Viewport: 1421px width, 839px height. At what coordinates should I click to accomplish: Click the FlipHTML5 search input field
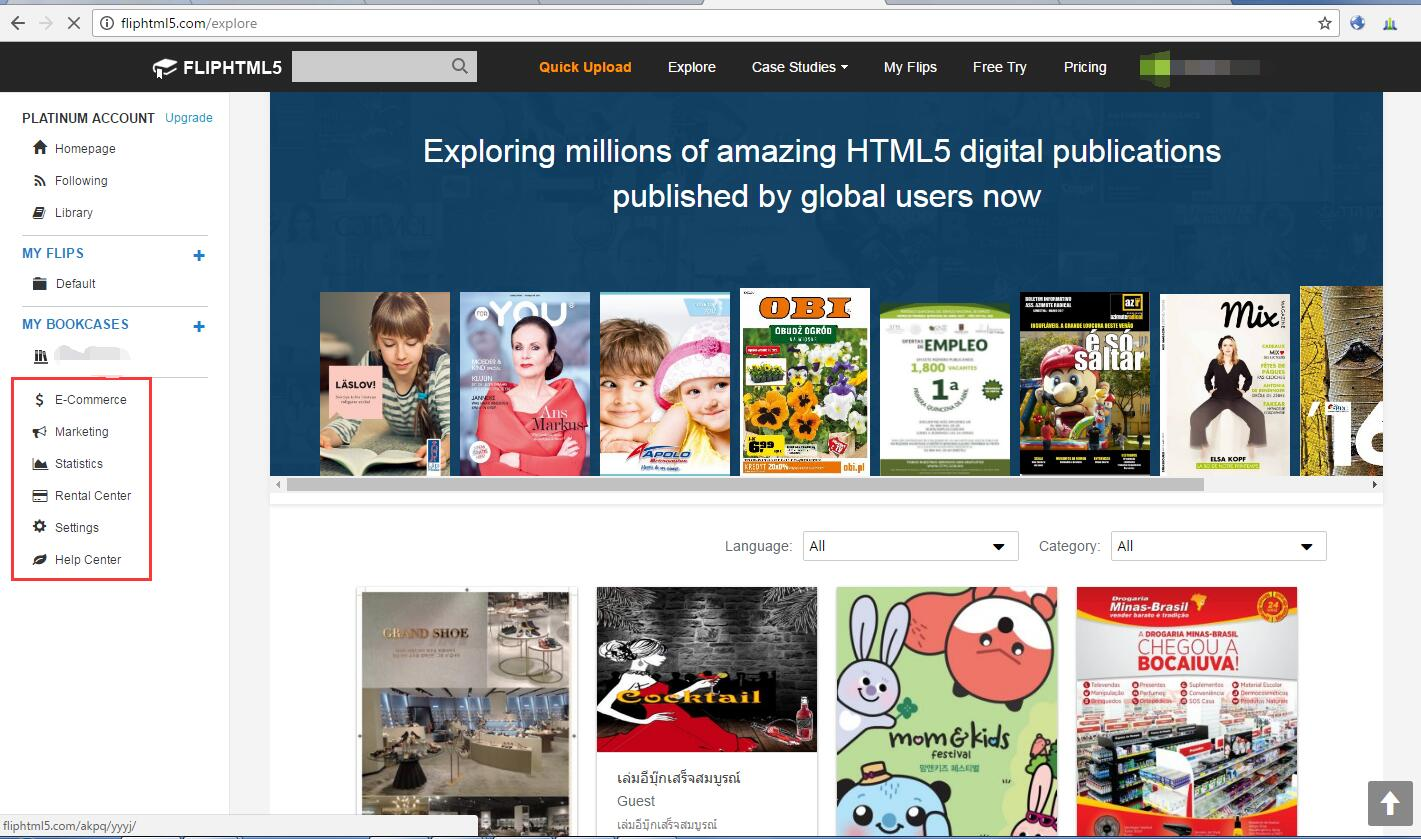coord(370,67)
